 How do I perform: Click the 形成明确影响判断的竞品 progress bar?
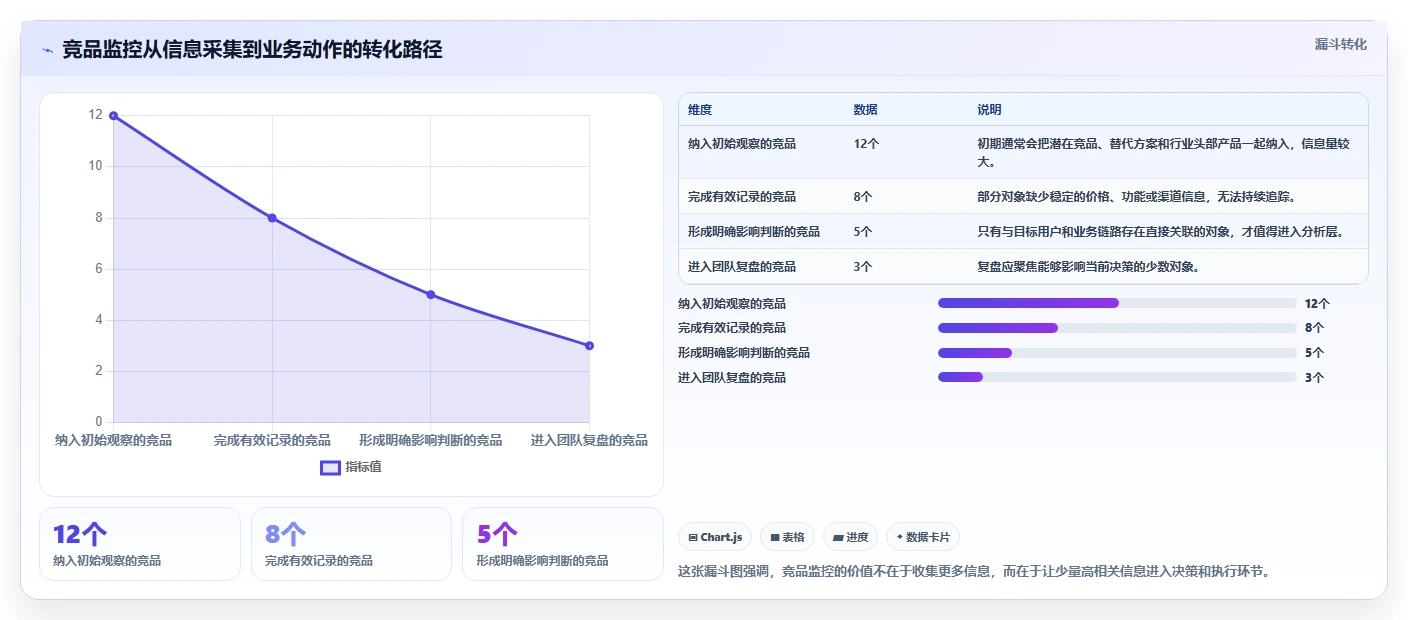[x=1117, y=353]
